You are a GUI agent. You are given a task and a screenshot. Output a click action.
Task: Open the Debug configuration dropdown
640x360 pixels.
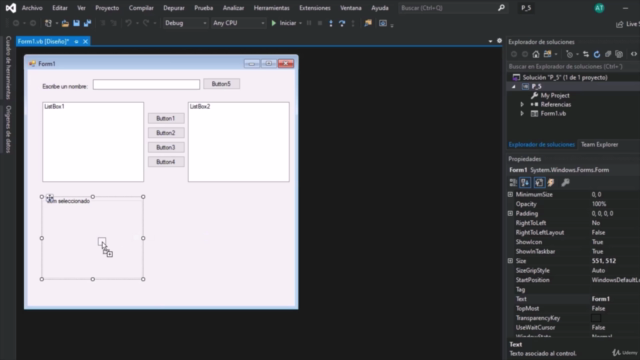tap(185, 23)
